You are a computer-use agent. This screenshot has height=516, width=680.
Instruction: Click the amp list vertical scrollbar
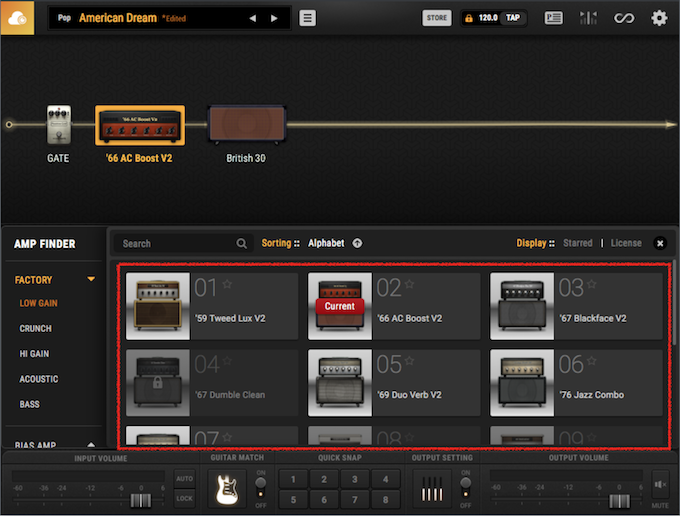click(674, 303)
